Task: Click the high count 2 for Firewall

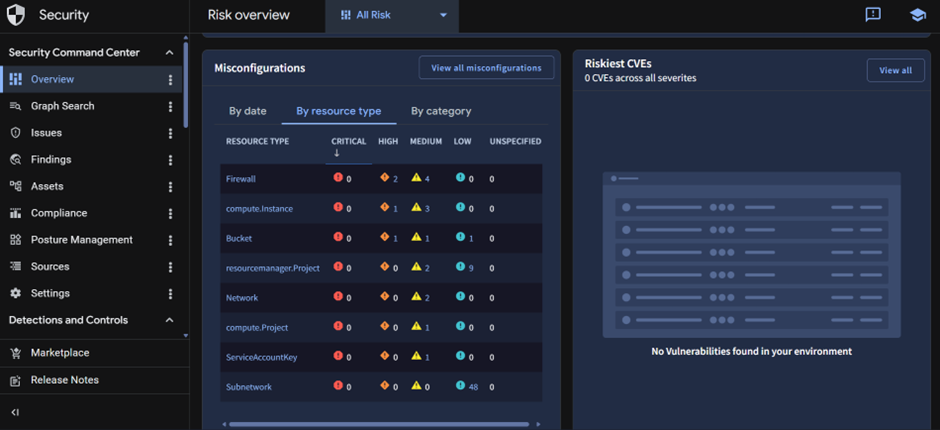Action: pos(395,179)
